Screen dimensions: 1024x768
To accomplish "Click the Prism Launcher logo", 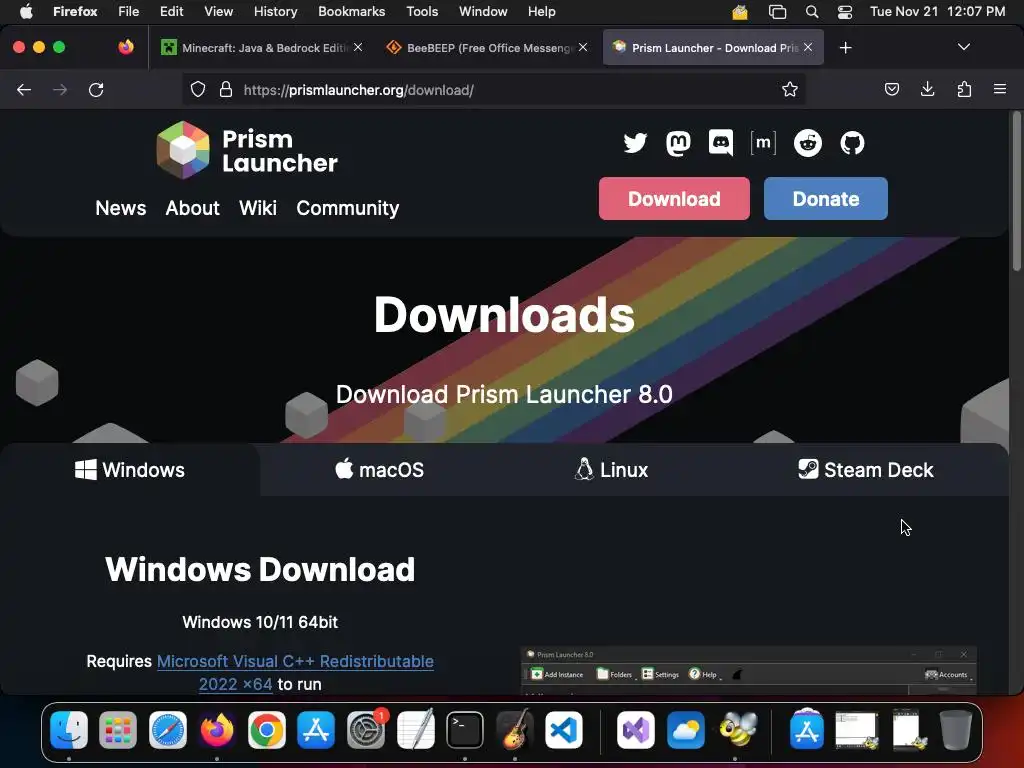I will (x=247, y=150).
